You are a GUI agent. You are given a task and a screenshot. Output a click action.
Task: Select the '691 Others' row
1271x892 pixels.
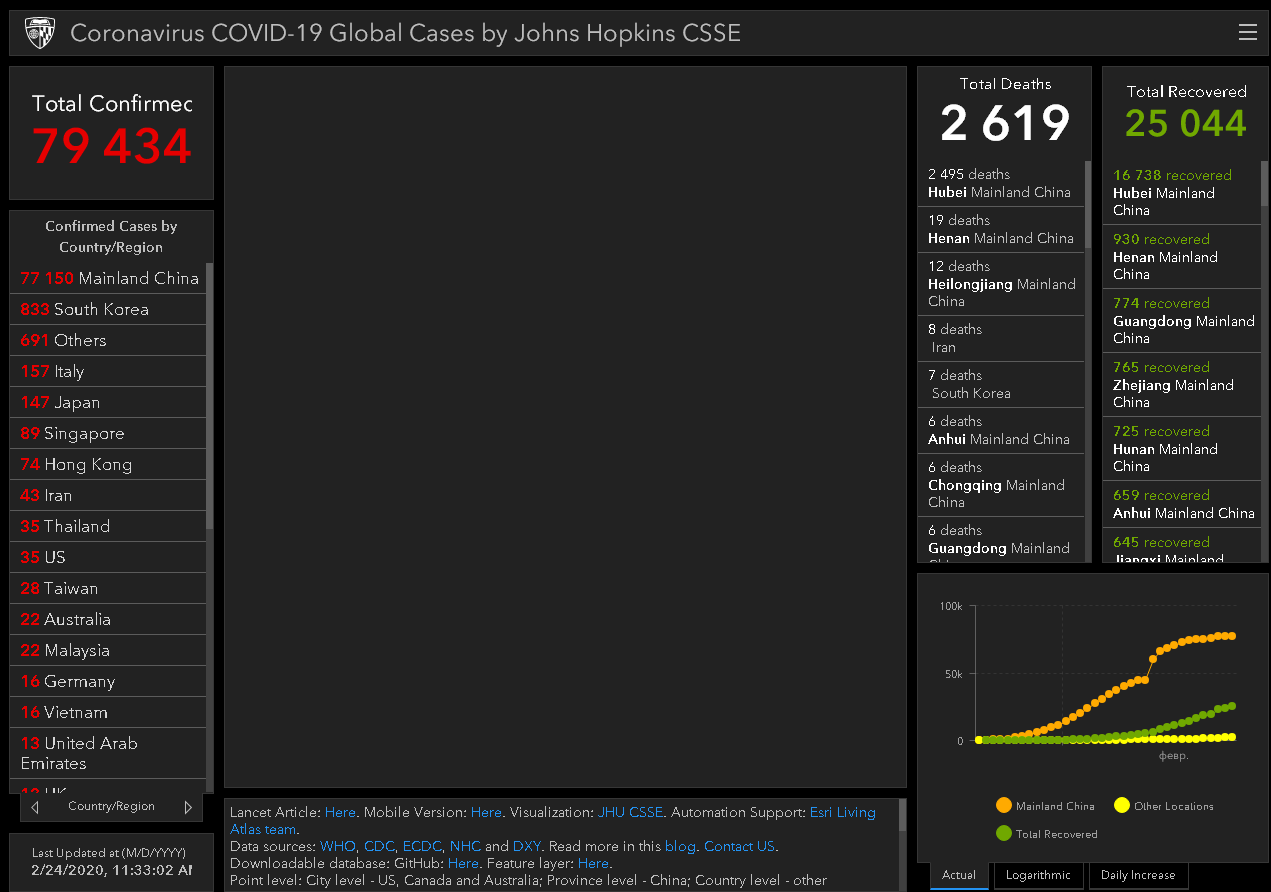(x=108, y=340)
